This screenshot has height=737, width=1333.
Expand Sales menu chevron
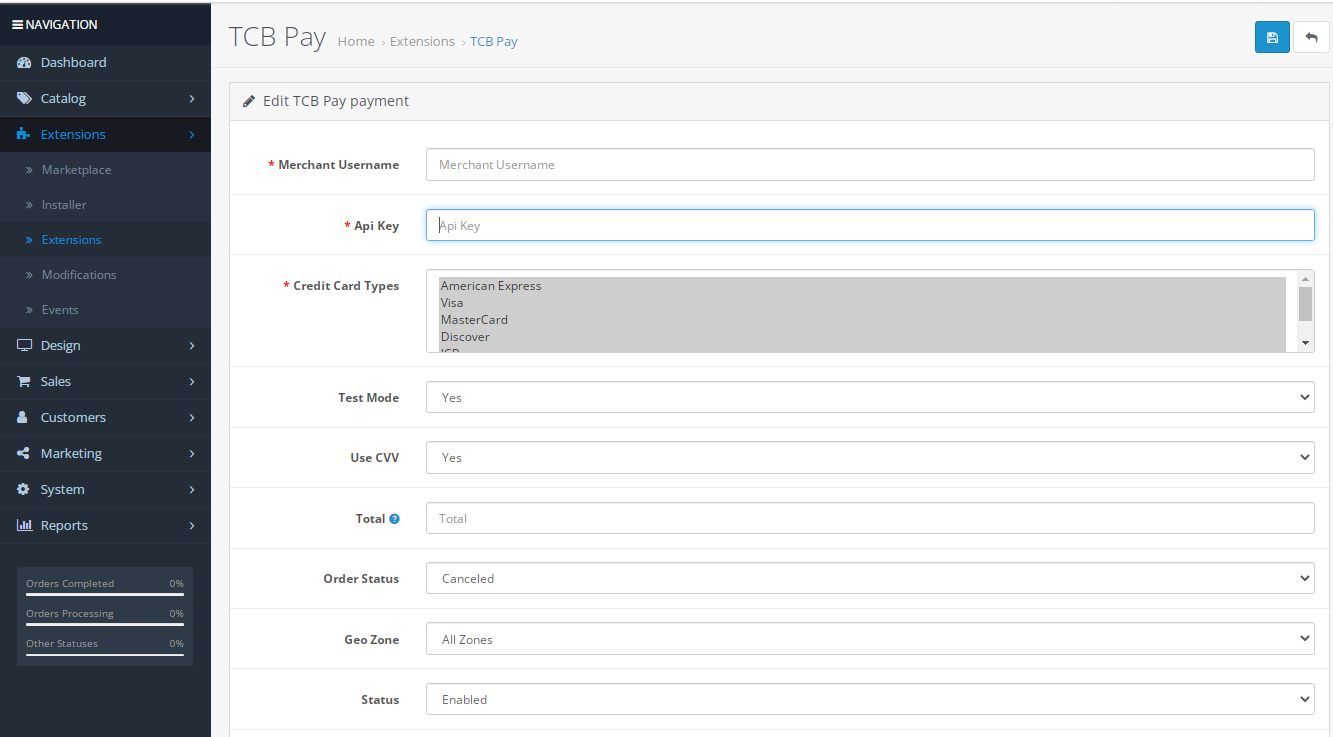(x=191, y=381)
